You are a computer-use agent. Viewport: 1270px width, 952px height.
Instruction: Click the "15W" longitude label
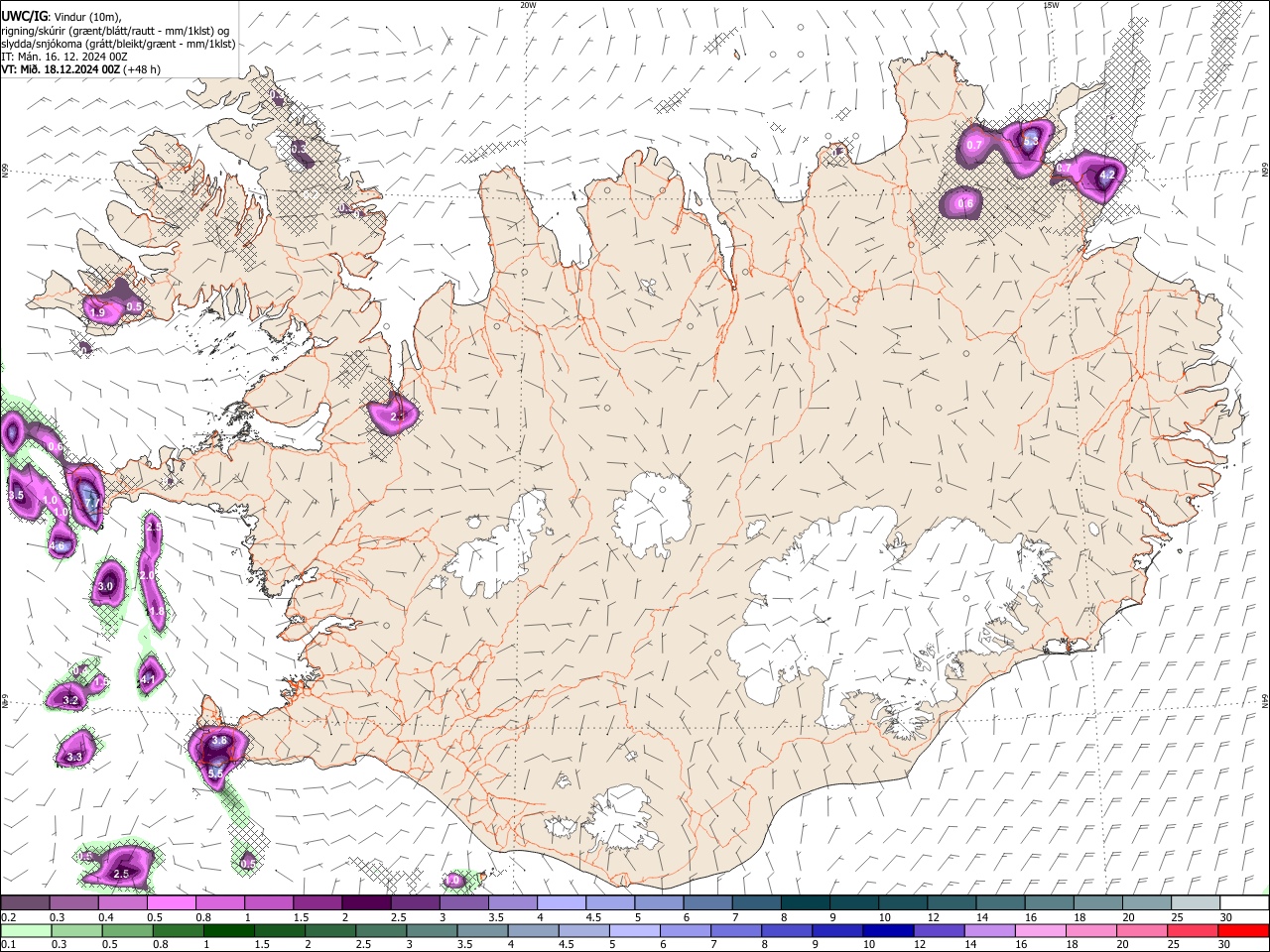(x=1051, y=5)
